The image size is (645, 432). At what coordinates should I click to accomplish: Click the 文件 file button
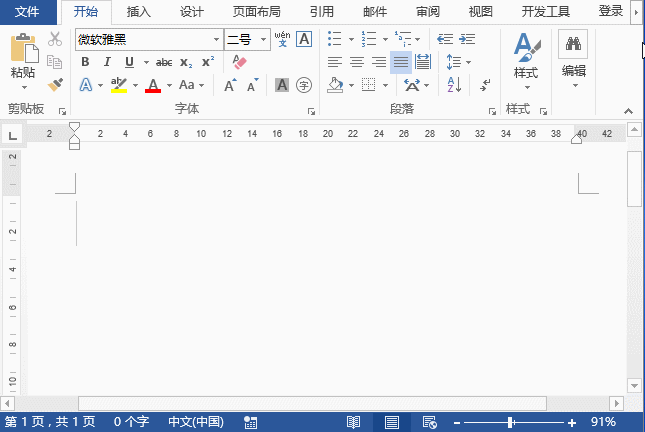pyautogui.click(x=29, y=12)
